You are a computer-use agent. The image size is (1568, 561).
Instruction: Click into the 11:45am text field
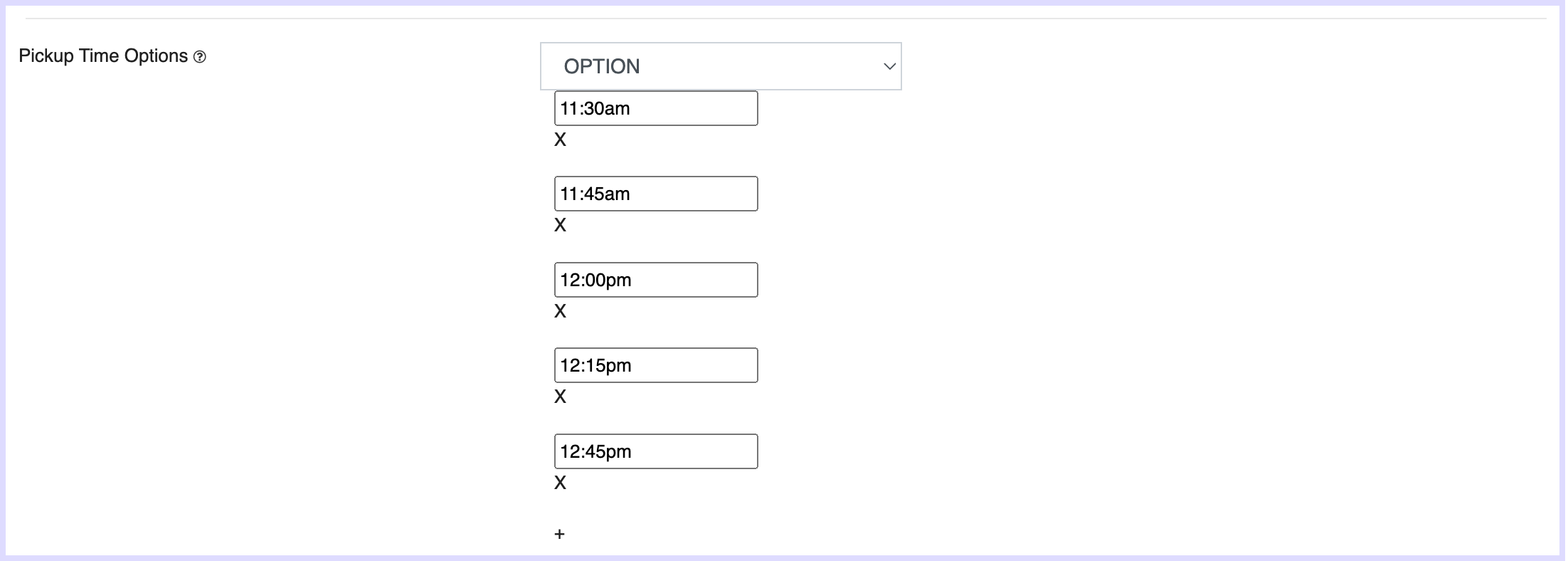coord(655,194)
